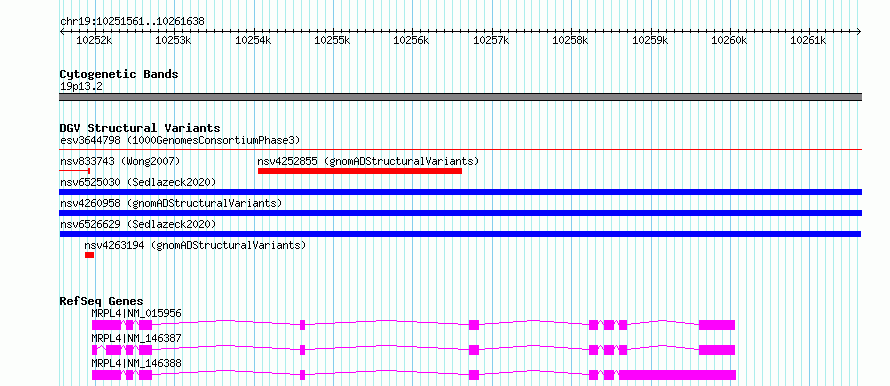The width and height of the screenshot is (890, 386).
Task: Open the MRPL4|NM_015956 transcript label
Action: pyautogui.click(x=137, y=313)
